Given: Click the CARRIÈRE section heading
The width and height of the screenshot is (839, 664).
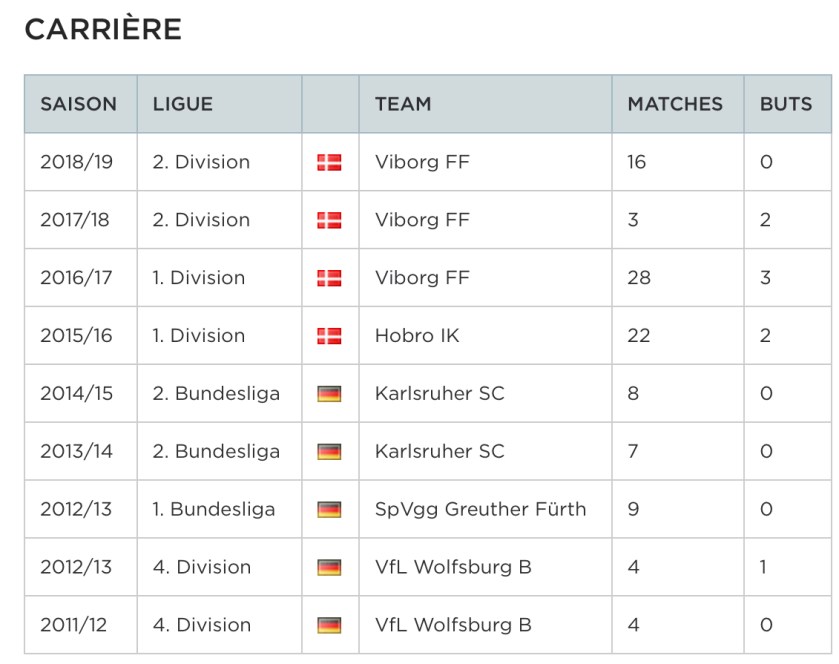Looking at the screenshot, I should [103, 31].
